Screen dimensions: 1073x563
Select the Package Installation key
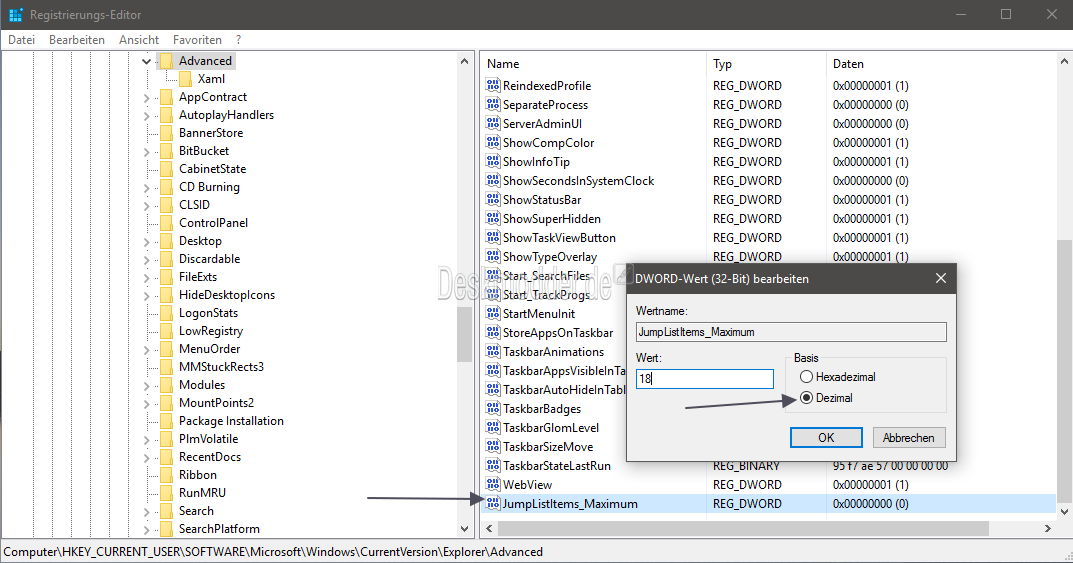(231, 421)
